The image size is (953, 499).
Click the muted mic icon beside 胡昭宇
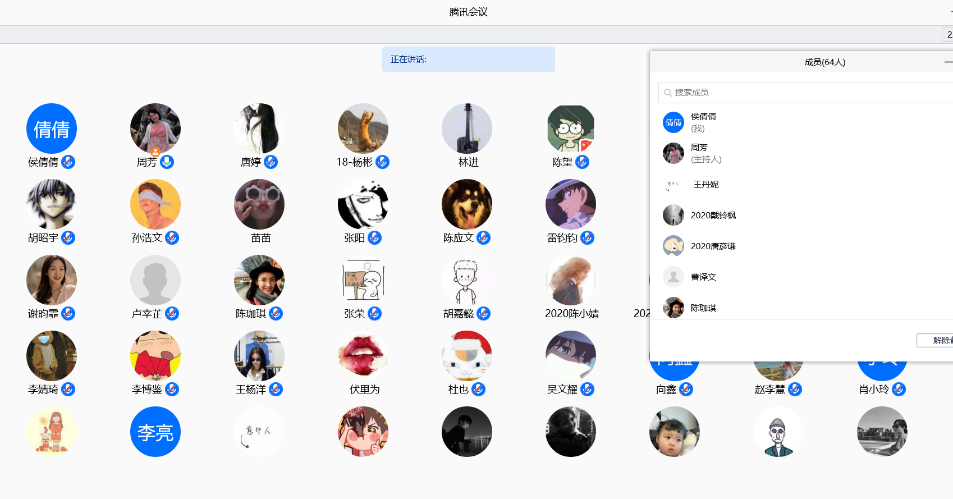pos(68,238)
